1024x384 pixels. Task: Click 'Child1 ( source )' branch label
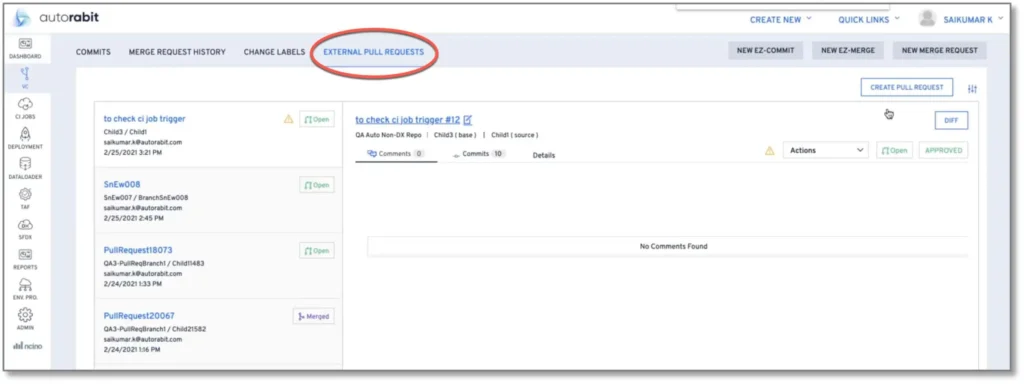[515, 135]
